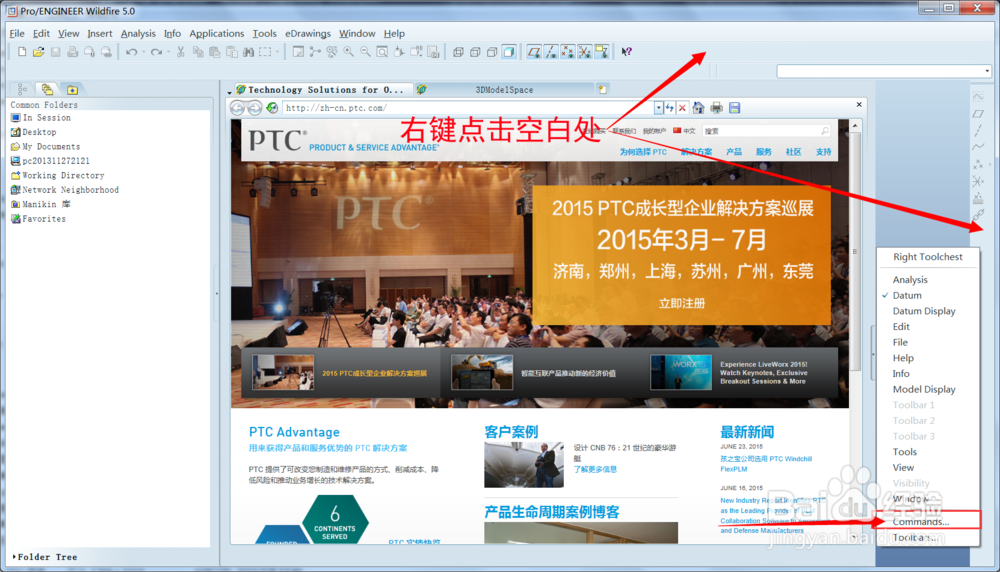Toggle coordinate systems display
Screen dimensions: 1000x572
tap(584, 52)
